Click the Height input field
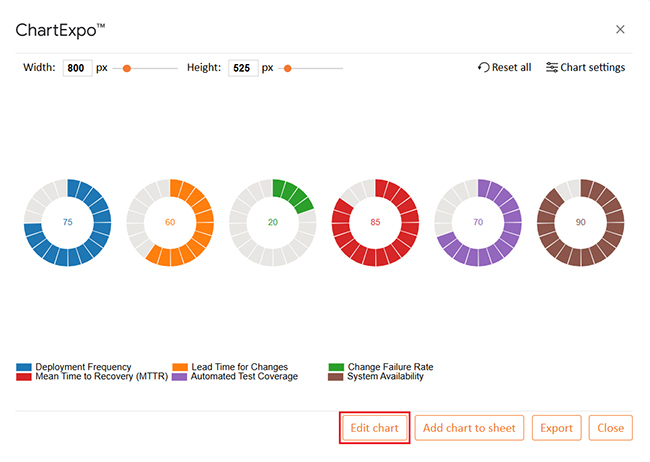650x462 pixels. tap(243, 68)
